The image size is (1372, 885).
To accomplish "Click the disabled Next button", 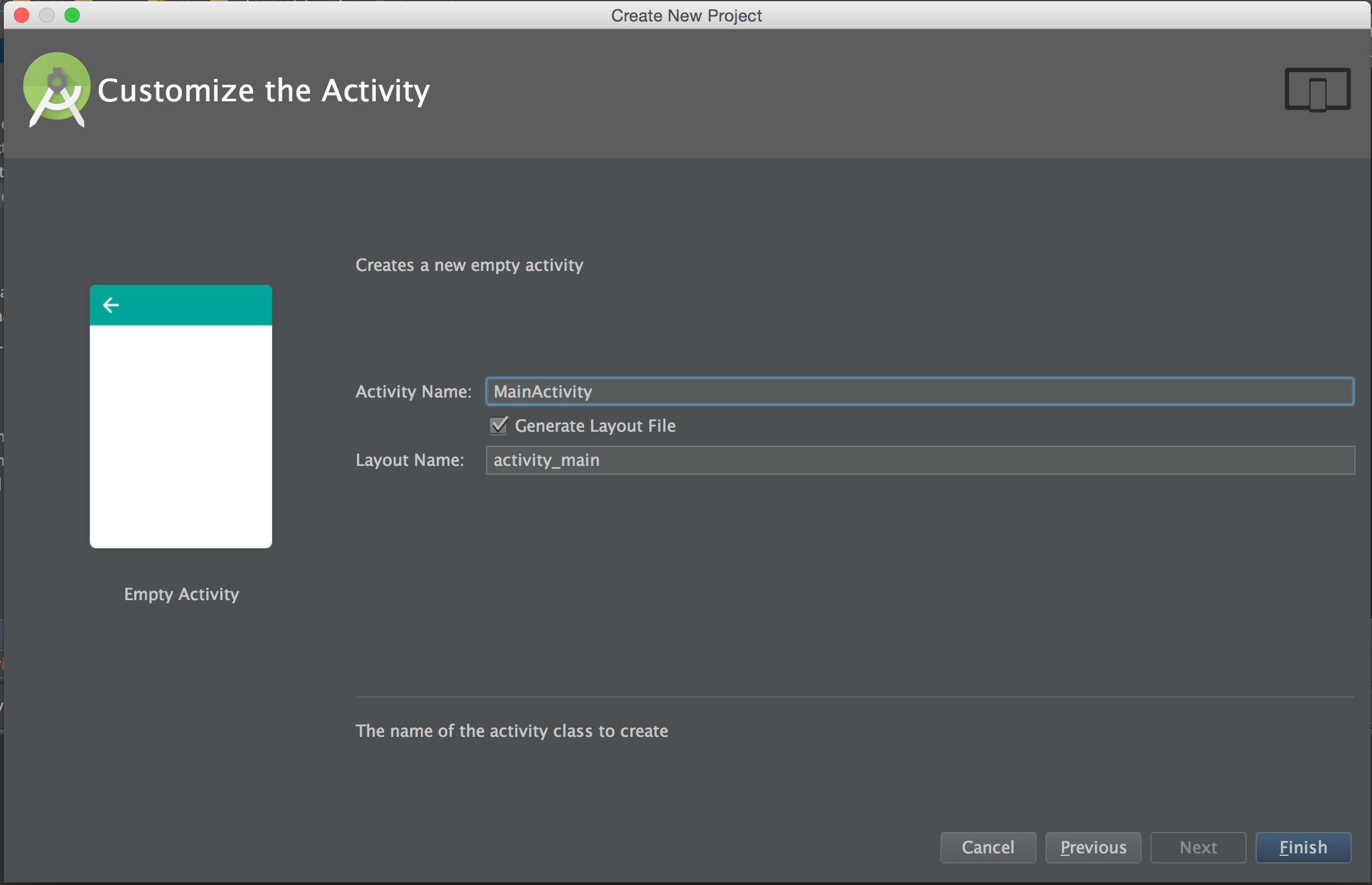I will tap(1198, 847).
